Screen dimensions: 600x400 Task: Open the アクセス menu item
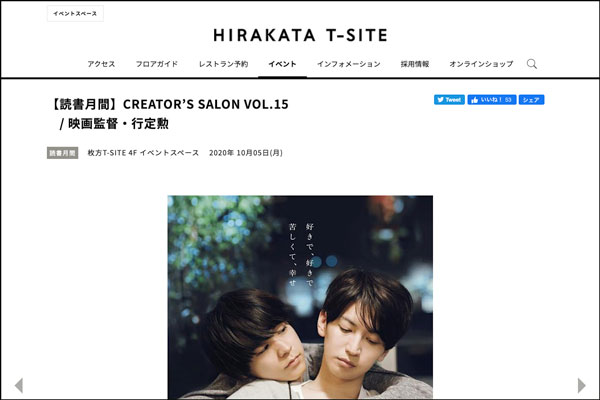(101, 64)
